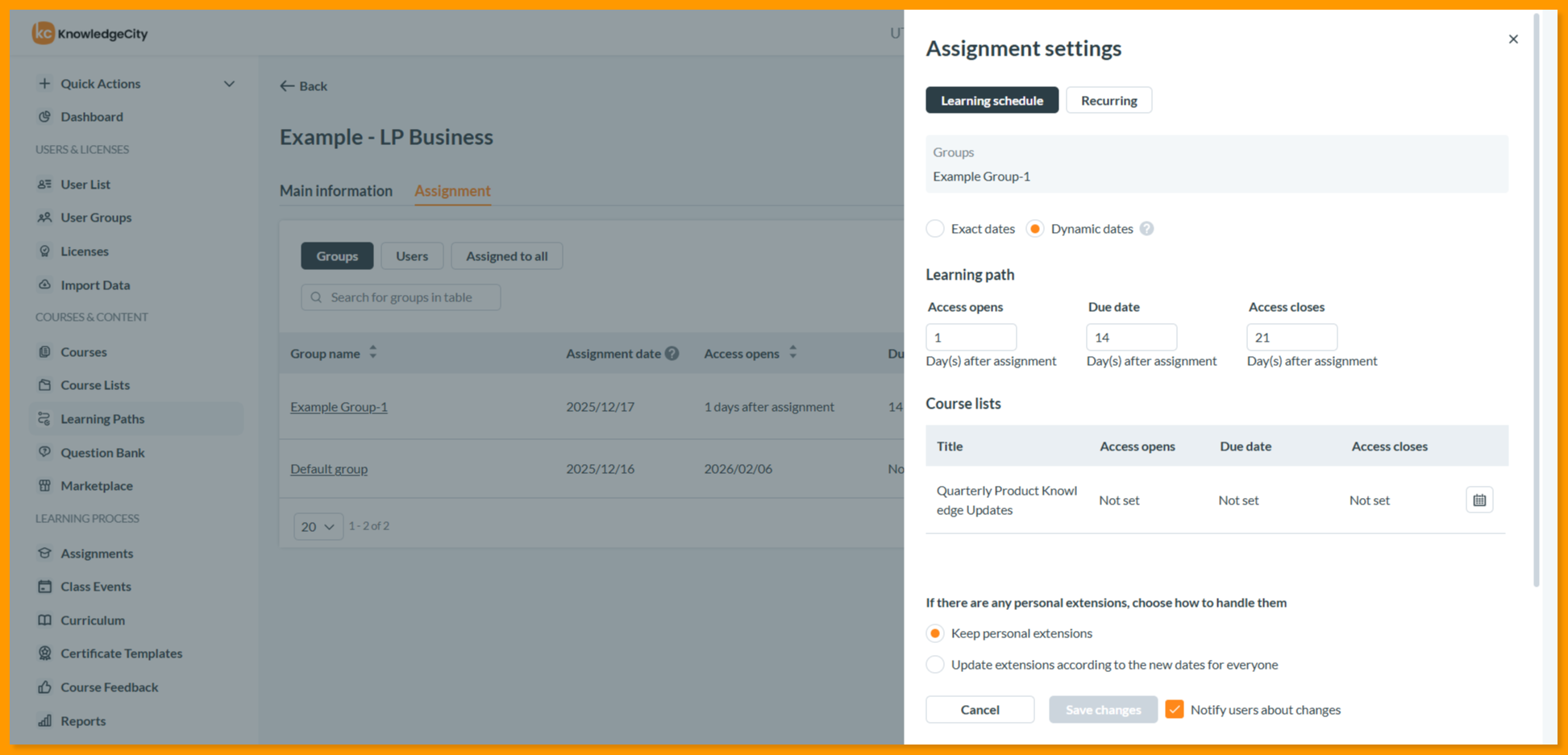Open the Main information tab

click(336, 191)
